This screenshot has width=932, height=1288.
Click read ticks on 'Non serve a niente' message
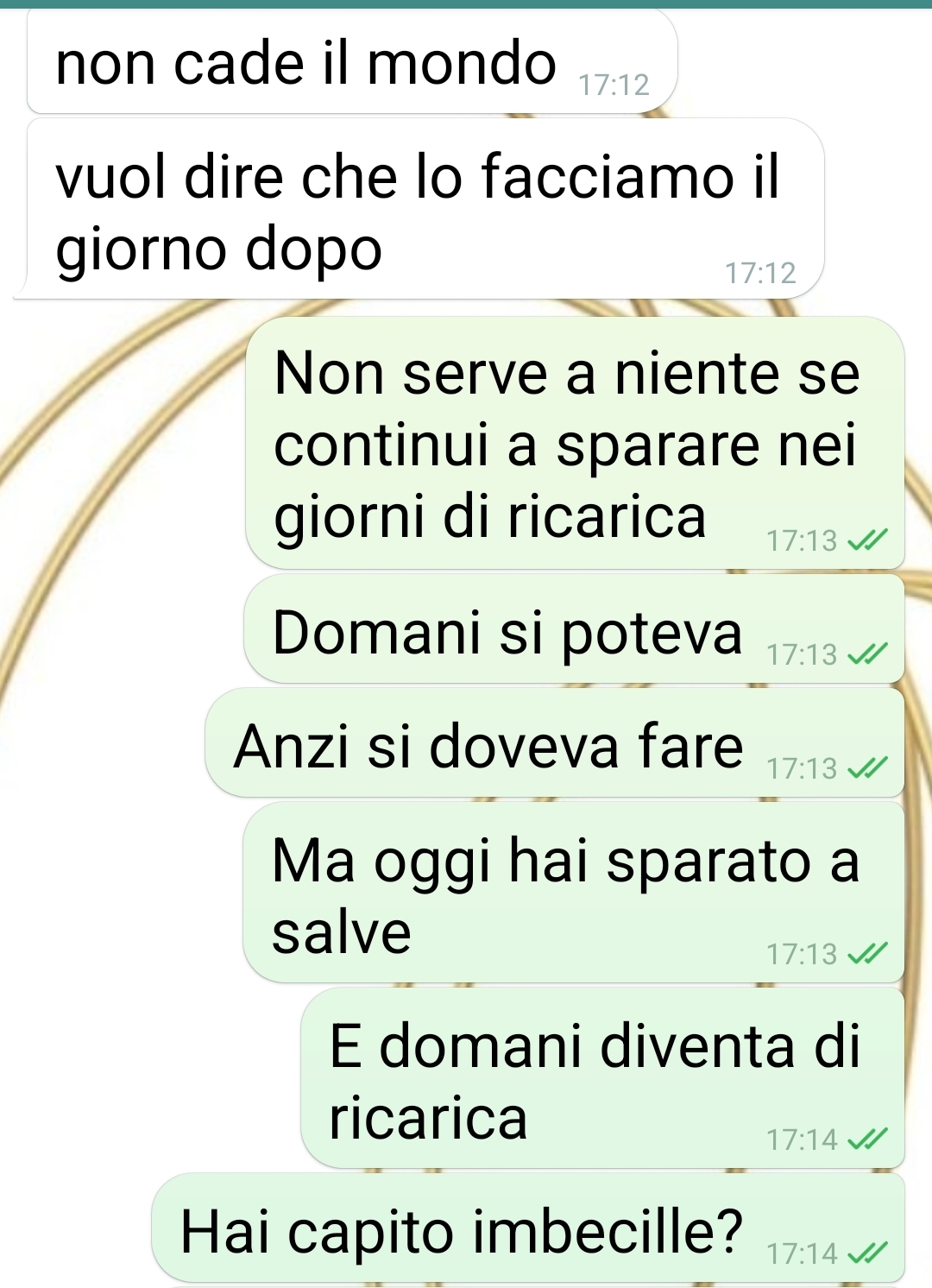866,541
